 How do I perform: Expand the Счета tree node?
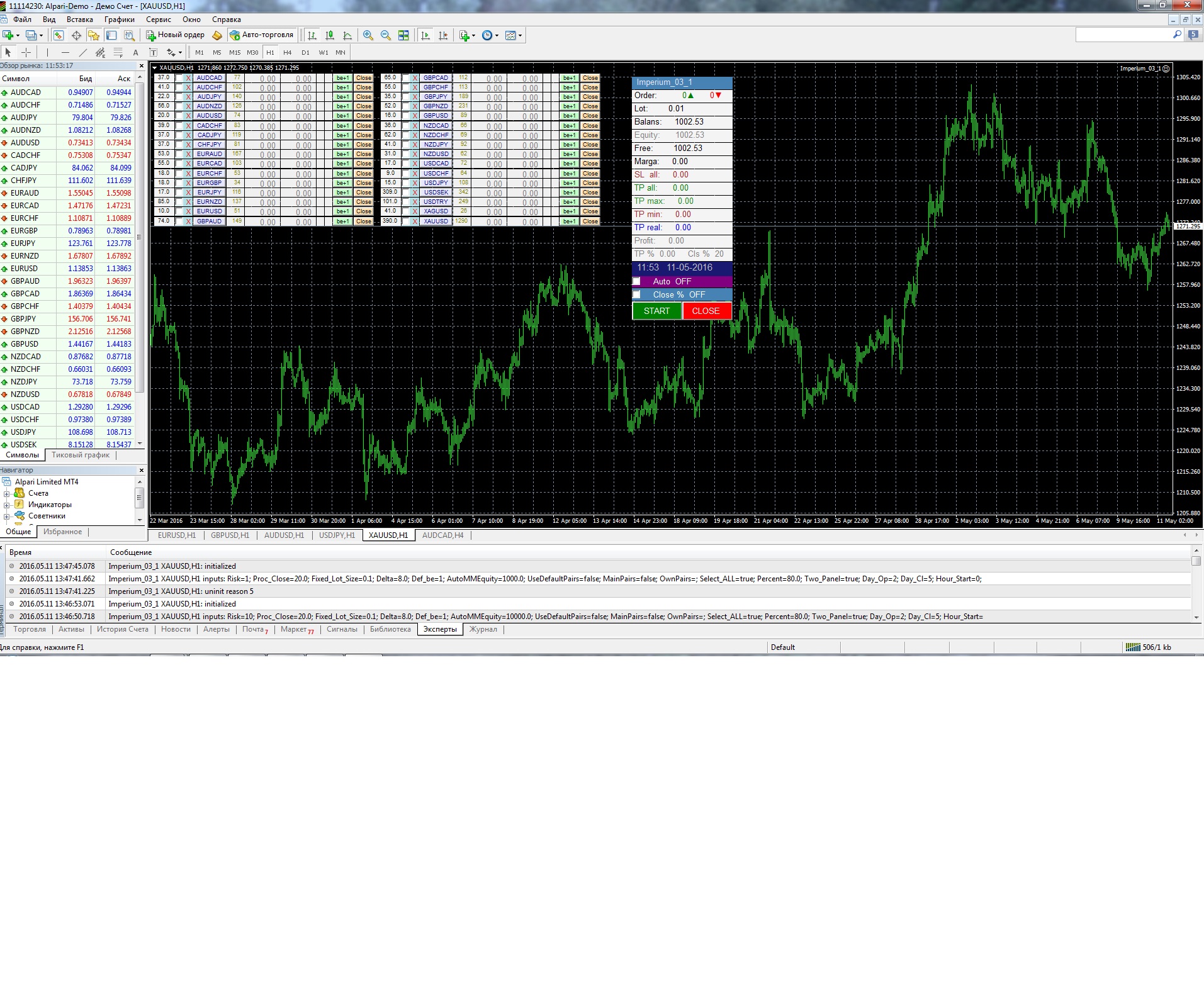click(7, 493)
